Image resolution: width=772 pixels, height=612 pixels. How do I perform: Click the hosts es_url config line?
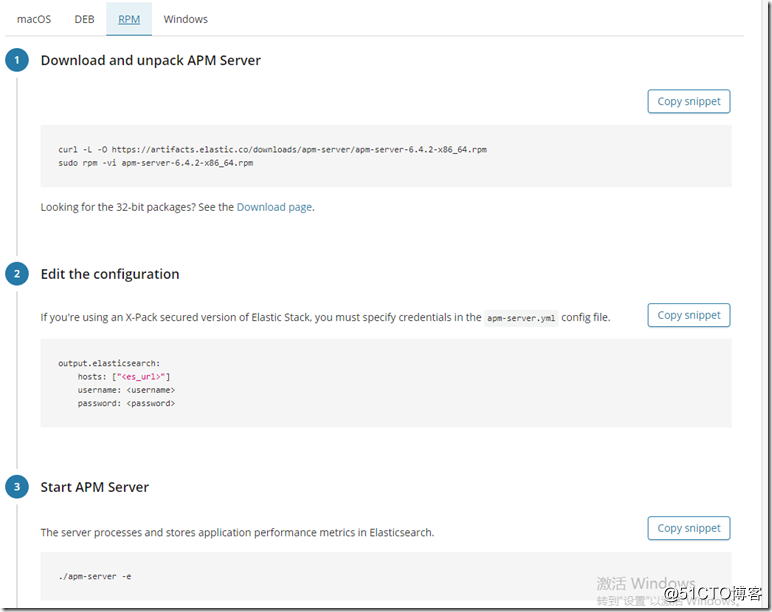point(124,377)
